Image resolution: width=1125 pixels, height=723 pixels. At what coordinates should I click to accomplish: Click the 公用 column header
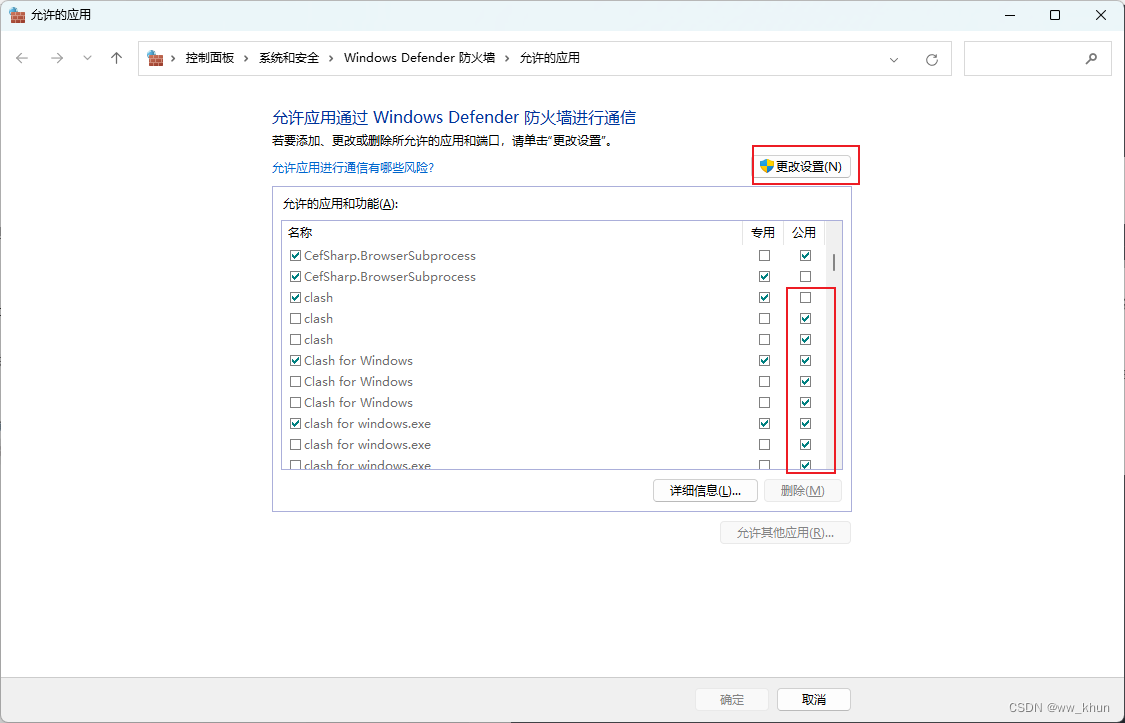[x=804, y=232]
